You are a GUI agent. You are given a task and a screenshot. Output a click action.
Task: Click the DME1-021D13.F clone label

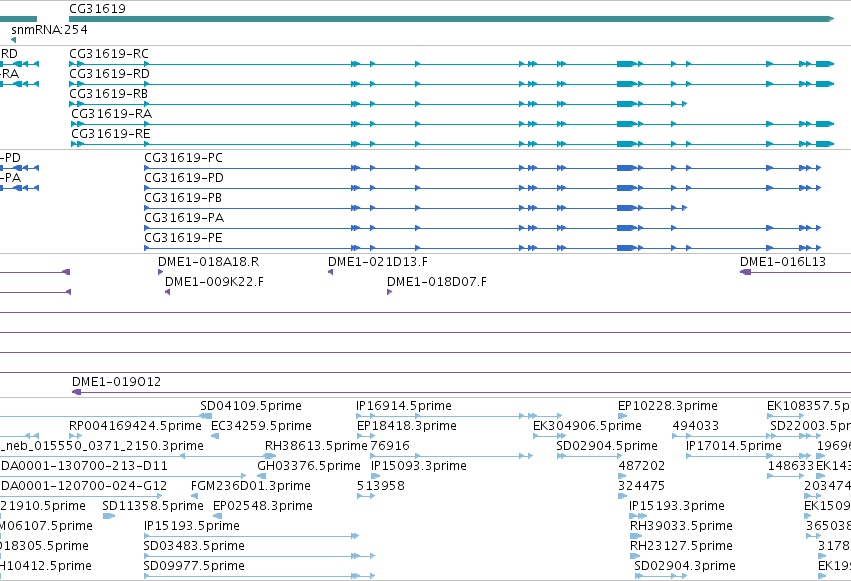point(378,262)
